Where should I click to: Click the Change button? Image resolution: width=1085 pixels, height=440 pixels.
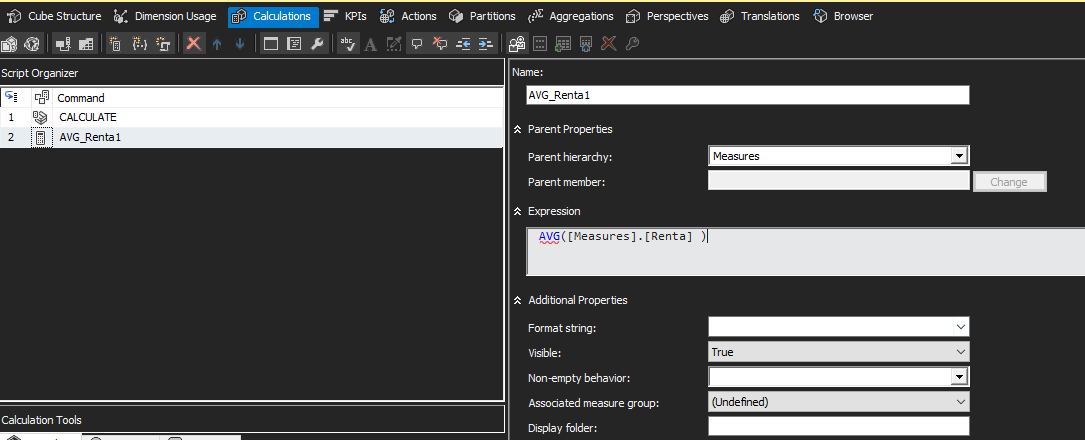coord(1009,182)
